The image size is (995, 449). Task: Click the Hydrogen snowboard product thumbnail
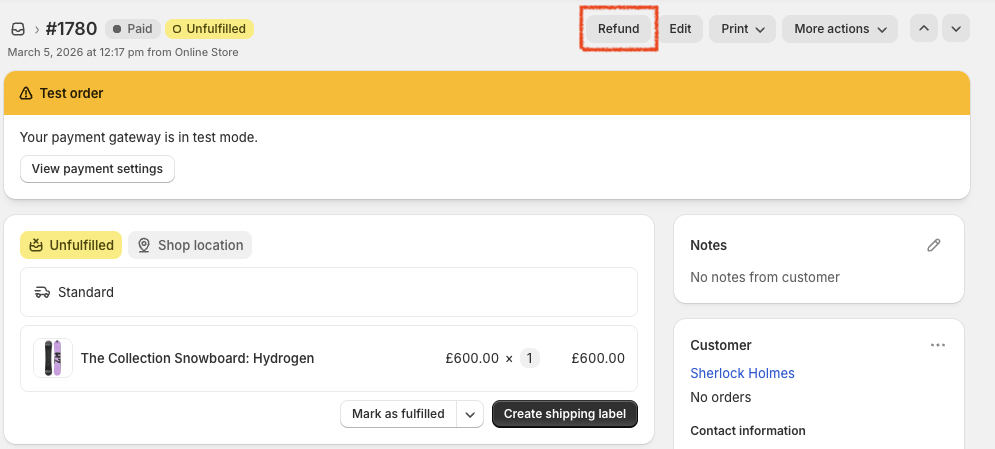53,358
